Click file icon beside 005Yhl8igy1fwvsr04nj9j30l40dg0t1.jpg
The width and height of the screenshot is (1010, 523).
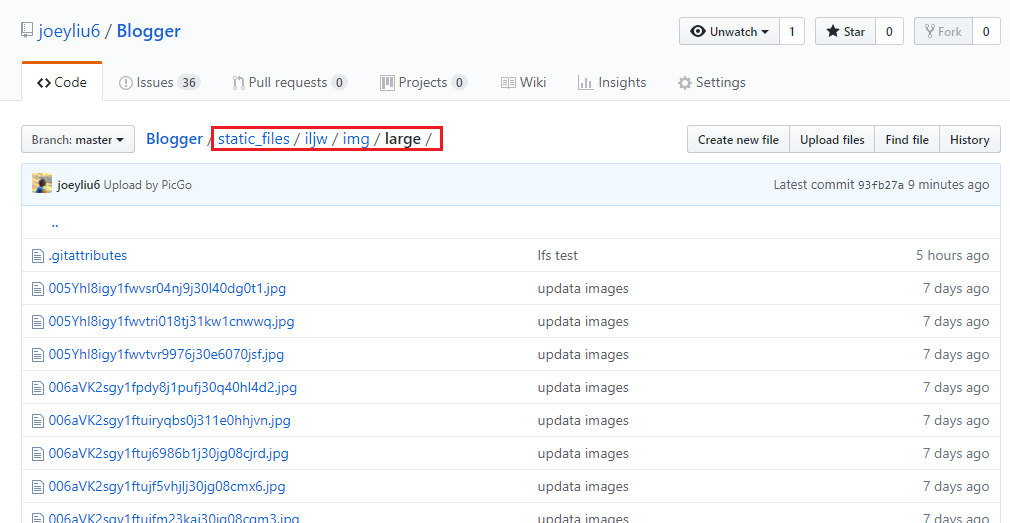click(38, 289)
